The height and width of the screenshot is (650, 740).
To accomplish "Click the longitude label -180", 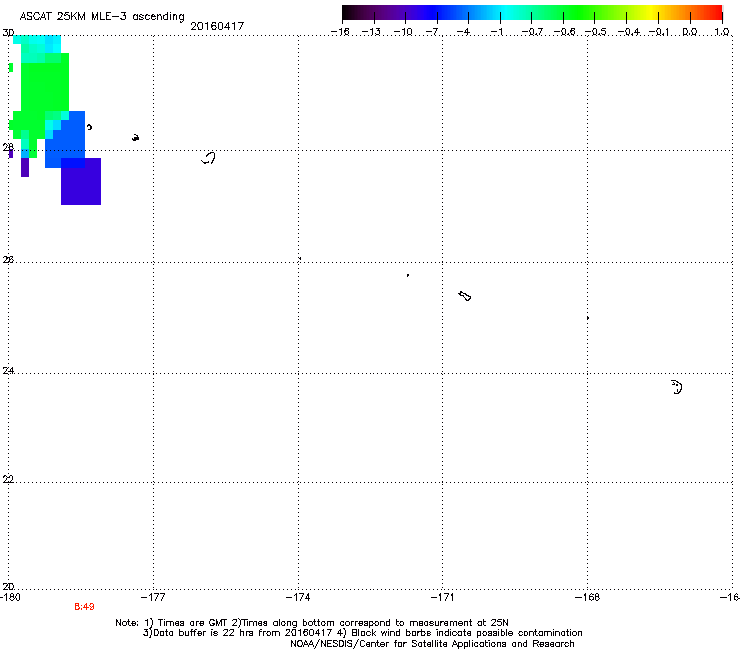I will [x=10, y=597].
